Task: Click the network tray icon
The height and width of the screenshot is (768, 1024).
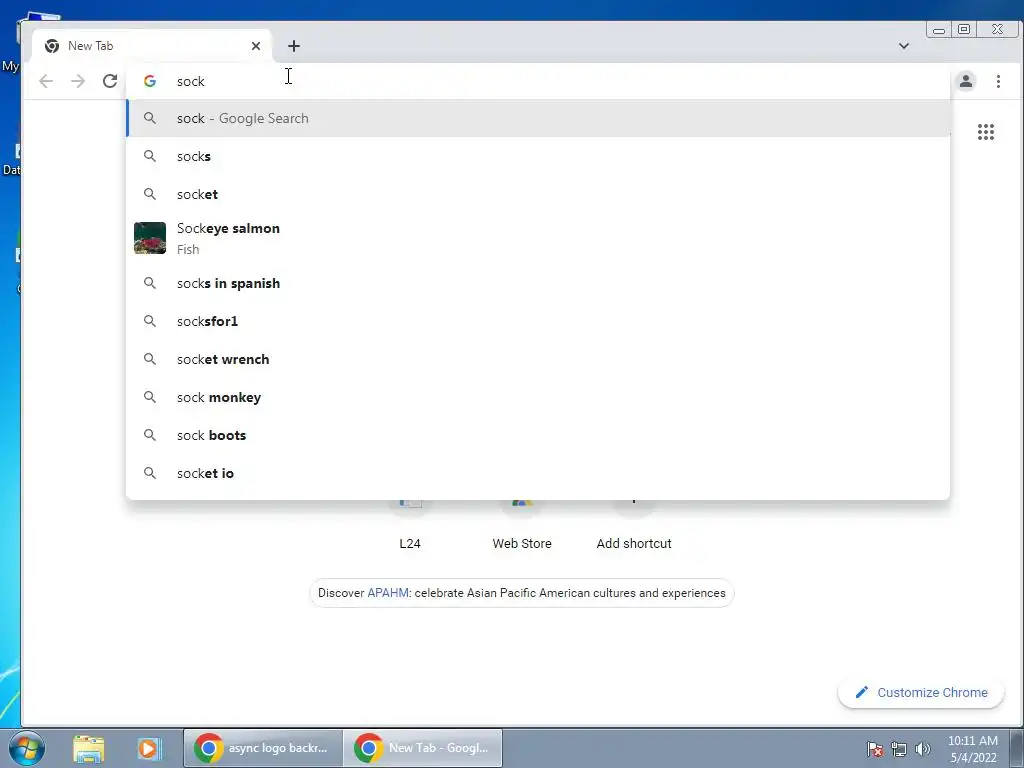Action: coord(899,749)
